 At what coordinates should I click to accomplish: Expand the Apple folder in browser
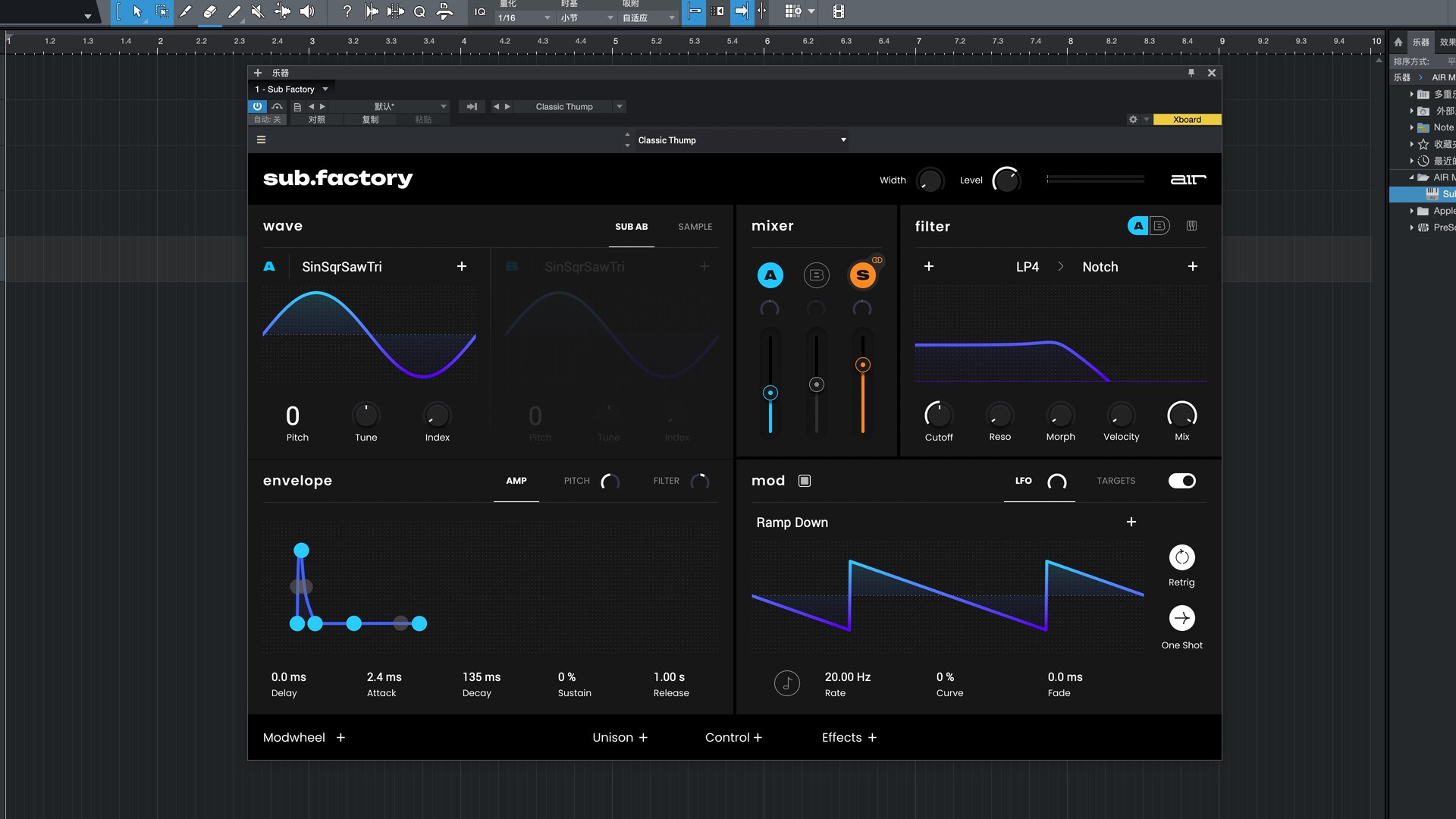pyautogui.click(x=1411, y=211)
